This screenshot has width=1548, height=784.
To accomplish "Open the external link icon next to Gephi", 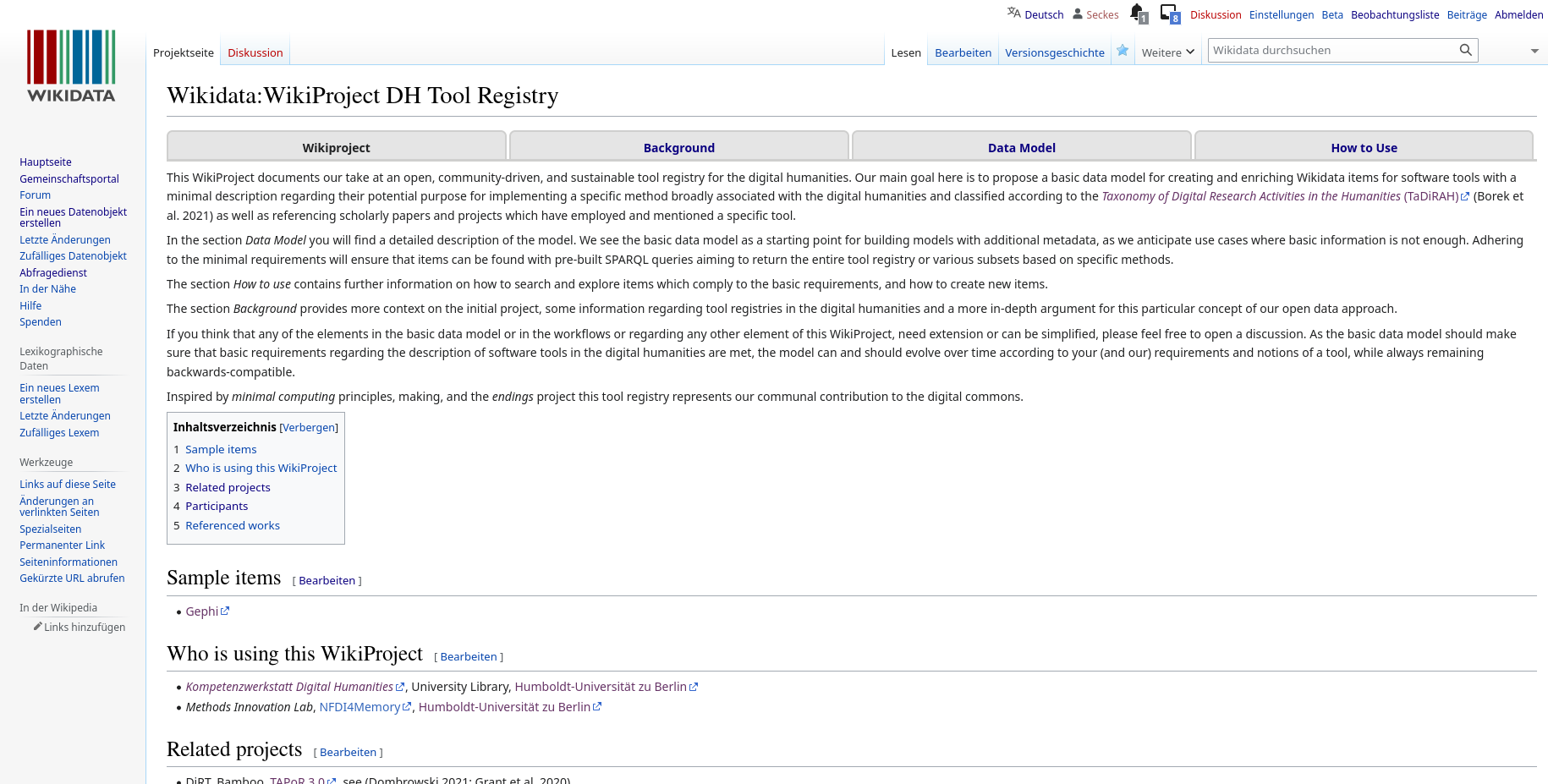I will coord(225,611).
